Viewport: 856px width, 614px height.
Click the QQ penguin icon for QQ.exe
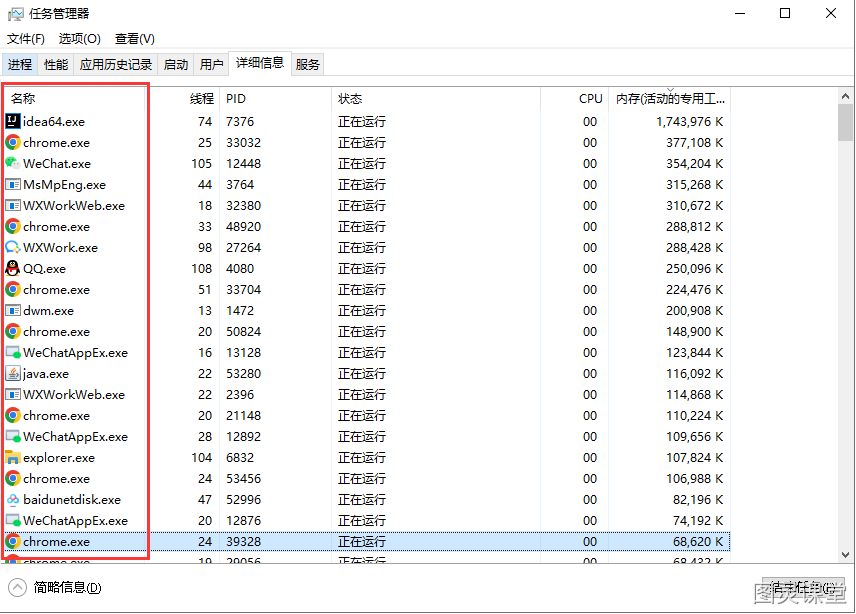tap(14, 268)
